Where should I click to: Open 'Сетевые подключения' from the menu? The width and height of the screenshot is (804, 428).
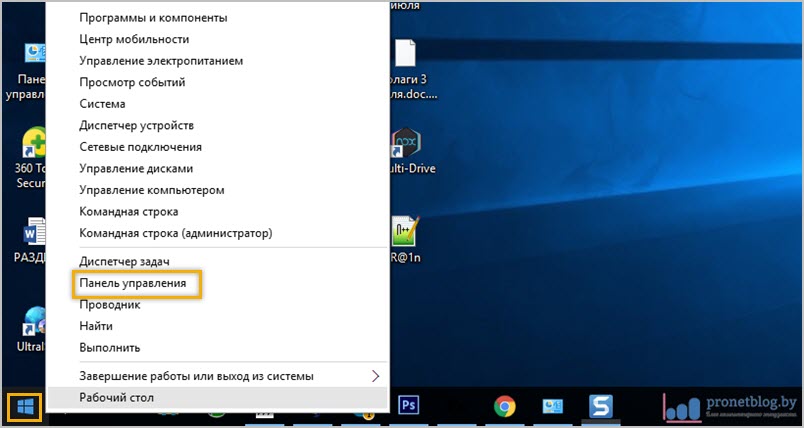click(139, 147)
